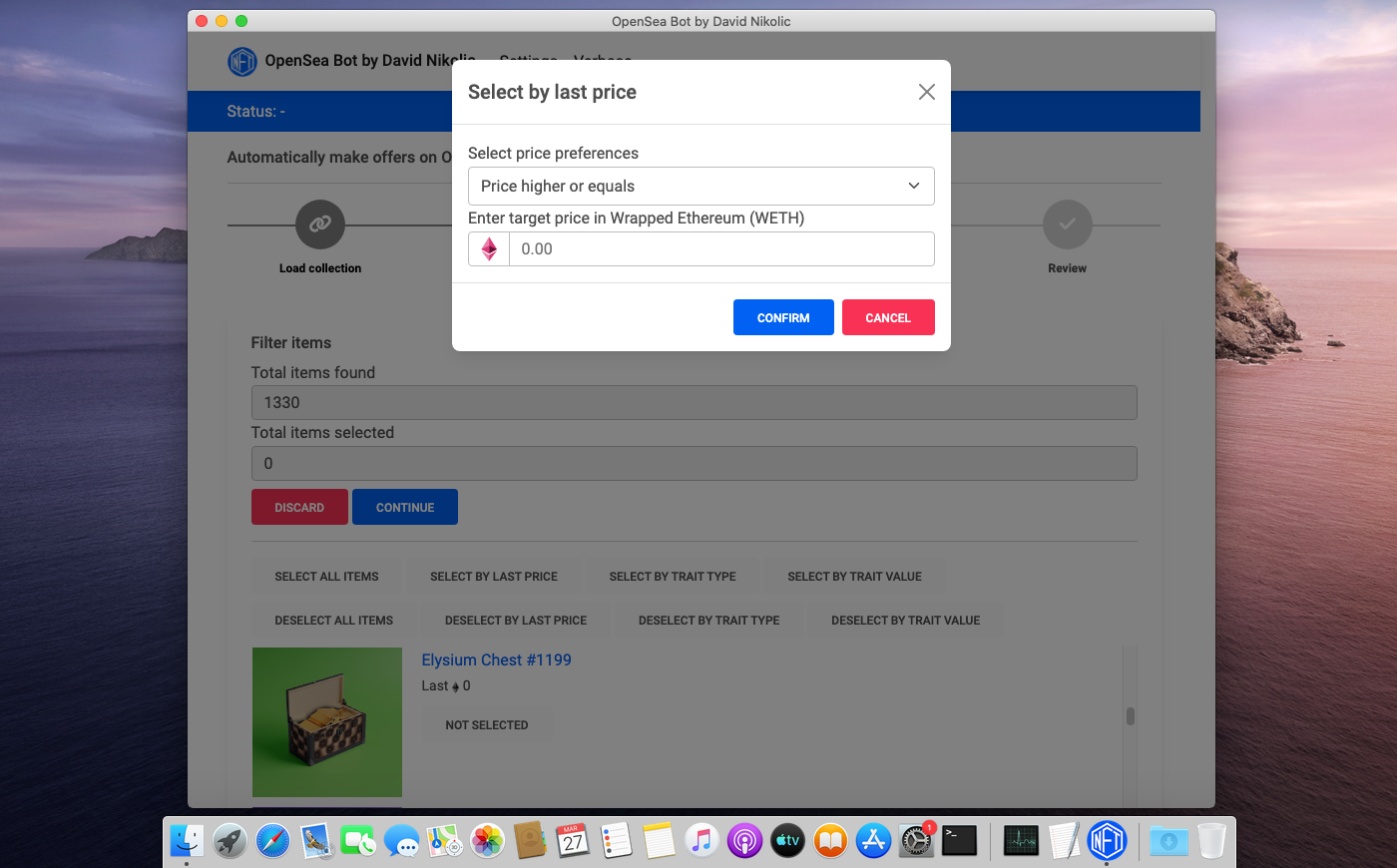Open Activity Monitor from the dock
The height and width of the screenshot is (868, 1397).
[x=1021, y=841]
